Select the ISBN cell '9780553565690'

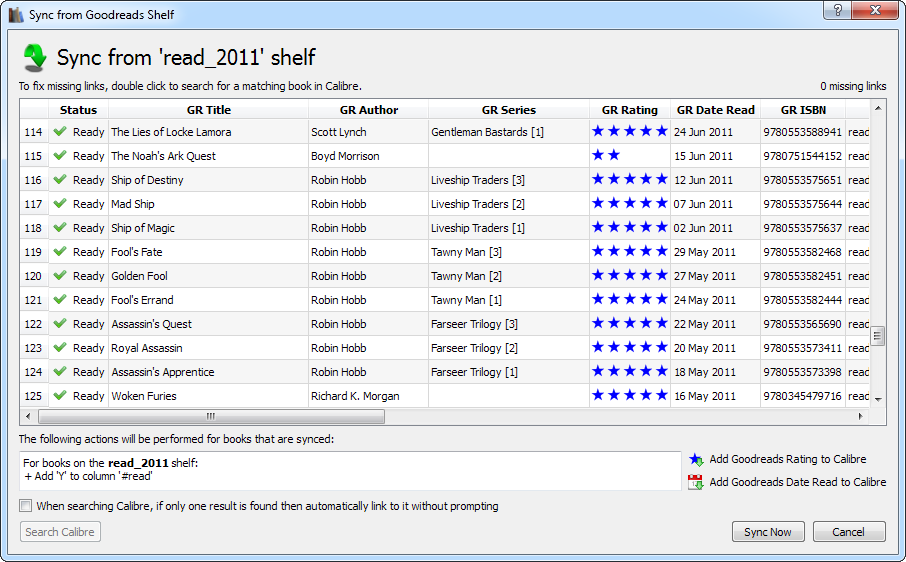point(803,323)
